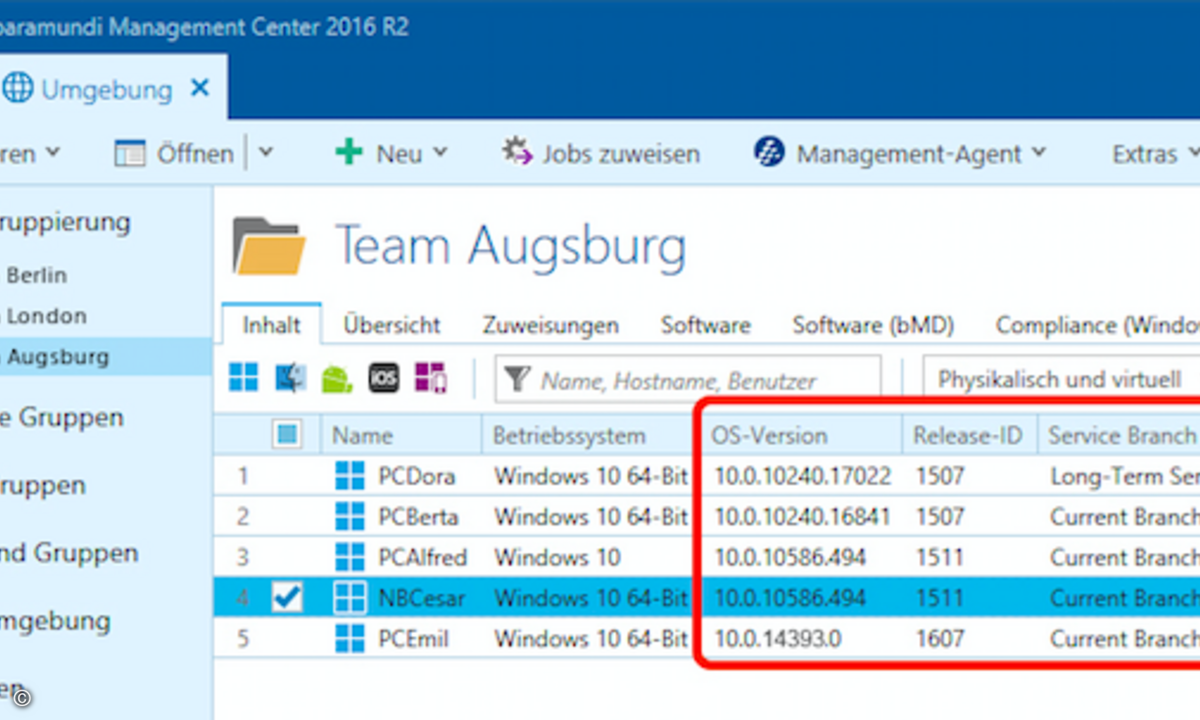Click the 'Long-Term' service branch cell for PCDora
The image size is (1200, 720).
1124,476
